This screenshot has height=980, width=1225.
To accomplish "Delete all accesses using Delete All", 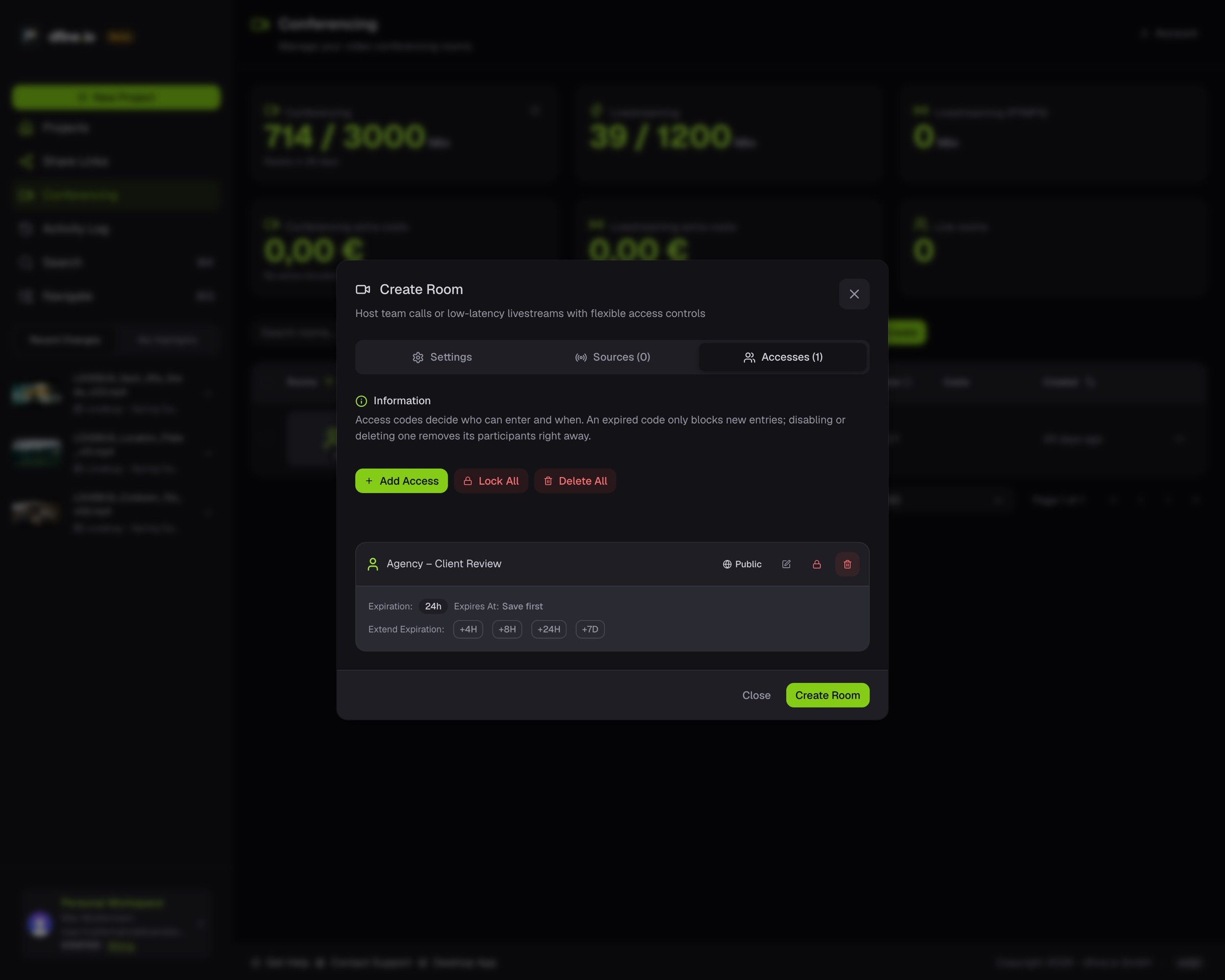I will point(575,481).
